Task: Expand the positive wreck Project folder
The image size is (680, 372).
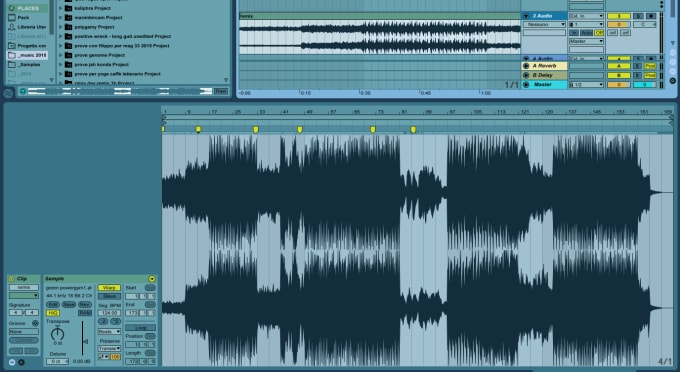Action: pyautogui.click(x=61, y=36)
